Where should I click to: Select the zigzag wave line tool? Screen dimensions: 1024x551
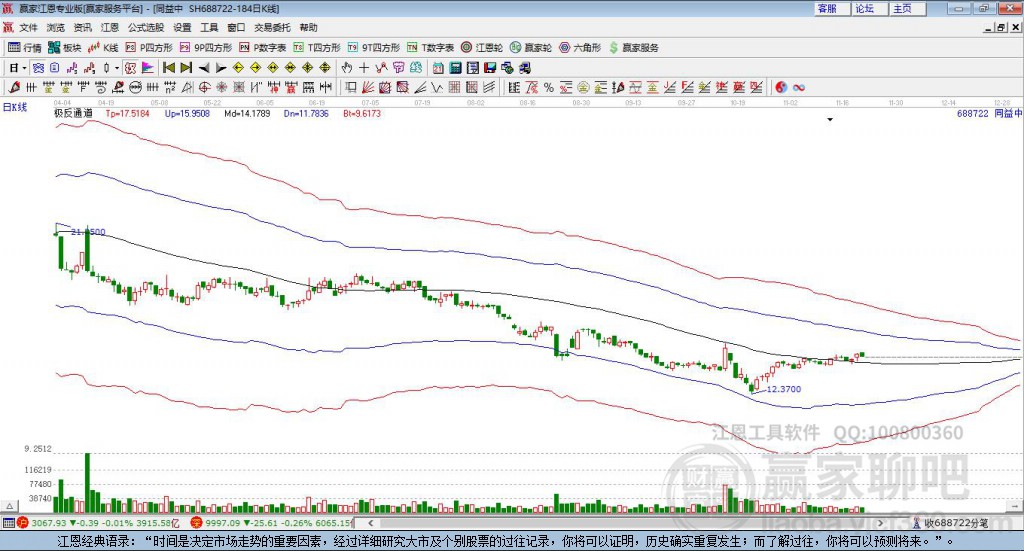[x=437, y=87]
